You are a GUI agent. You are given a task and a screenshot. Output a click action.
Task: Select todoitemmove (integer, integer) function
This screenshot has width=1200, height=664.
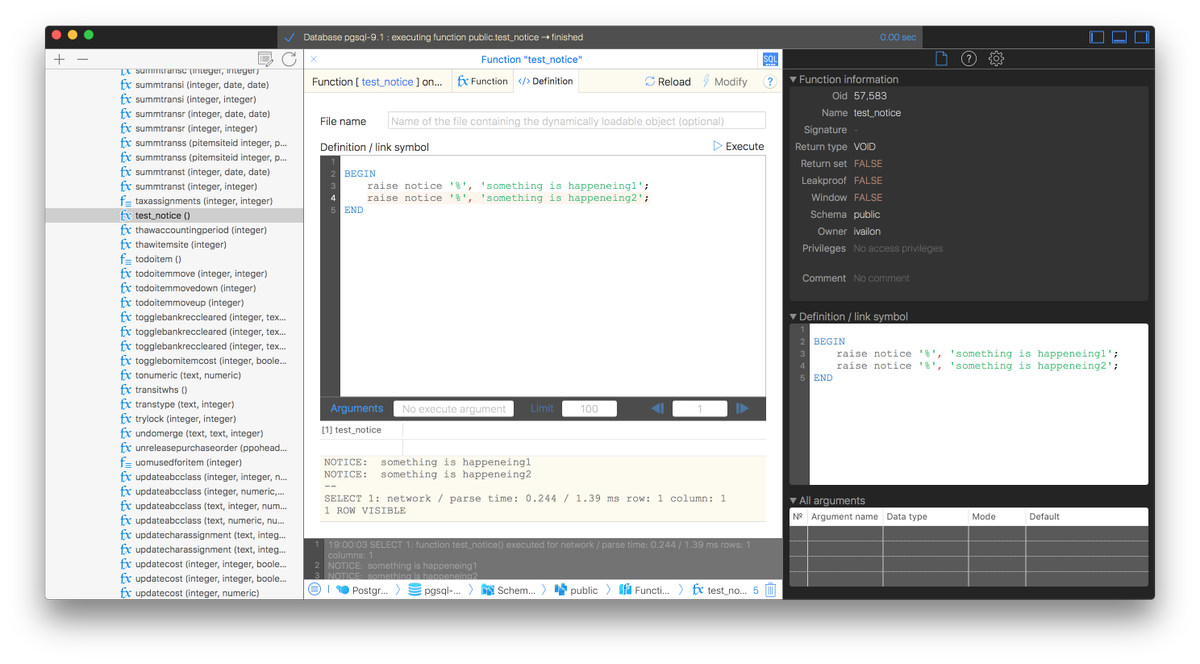[193, 273]
